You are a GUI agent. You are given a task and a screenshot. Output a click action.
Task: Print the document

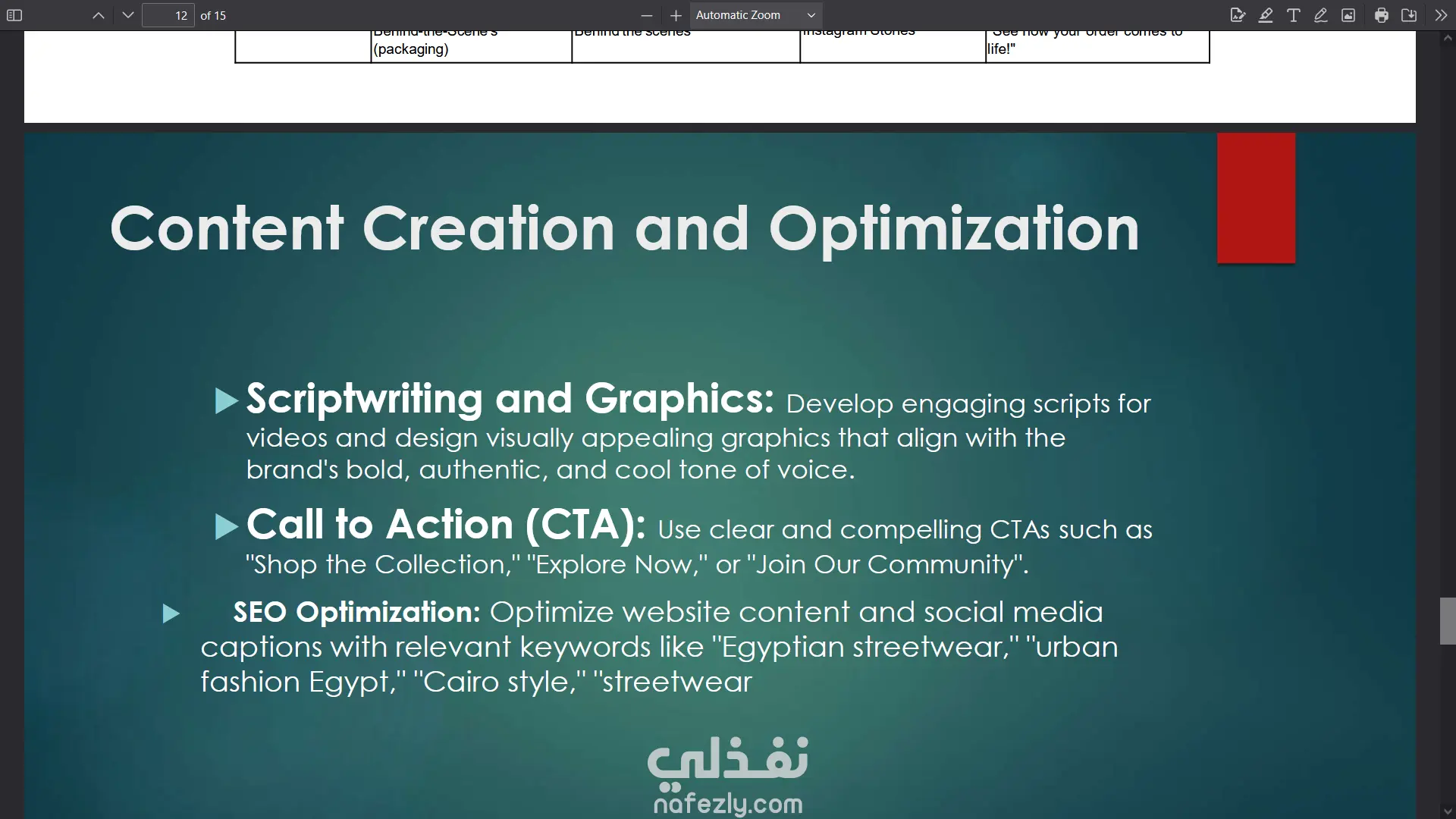click(1382, 15)
